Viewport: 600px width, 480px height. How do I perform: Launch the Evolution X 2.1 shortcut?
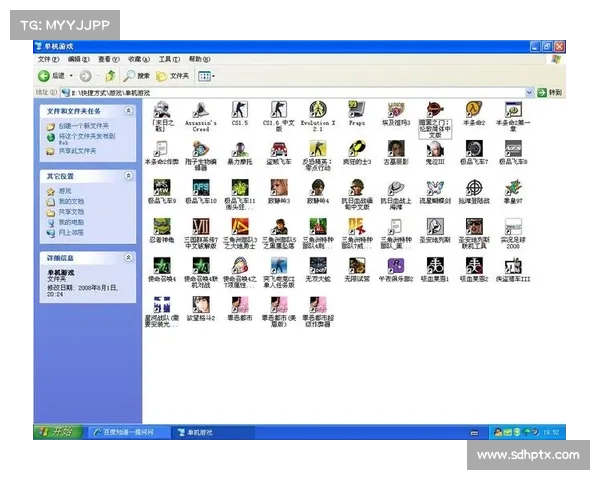coord(318,116)
